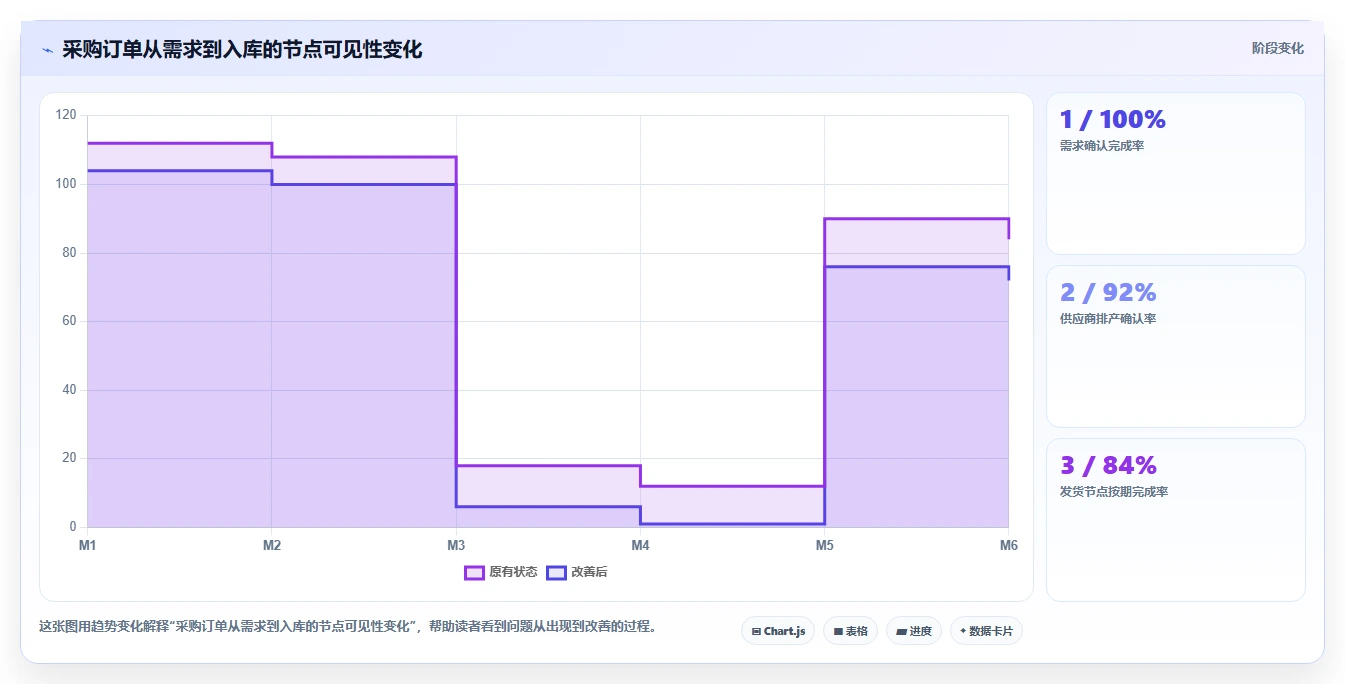Click the description text below the chart

[347, 627]
